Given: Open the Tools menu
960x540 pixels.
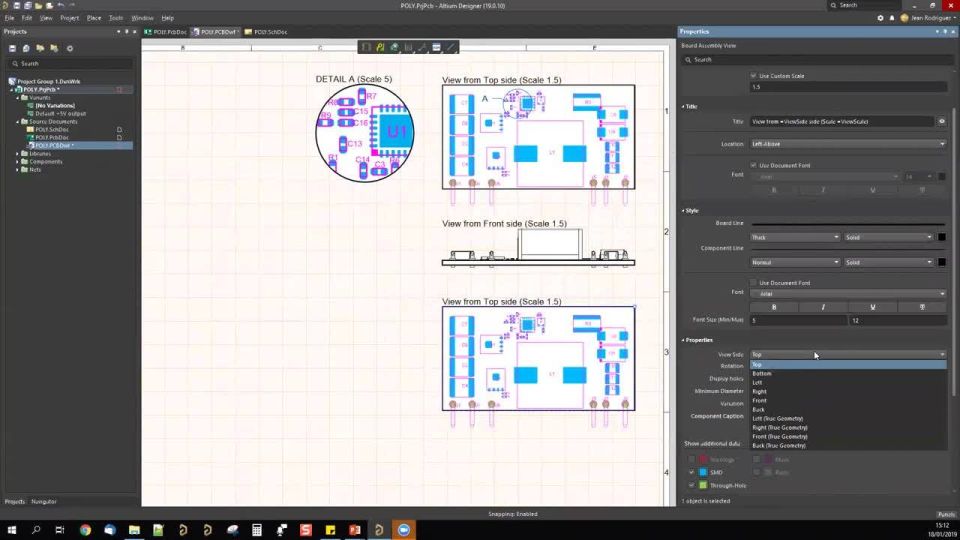Looking at the screenshot, I should coord(116,18).
